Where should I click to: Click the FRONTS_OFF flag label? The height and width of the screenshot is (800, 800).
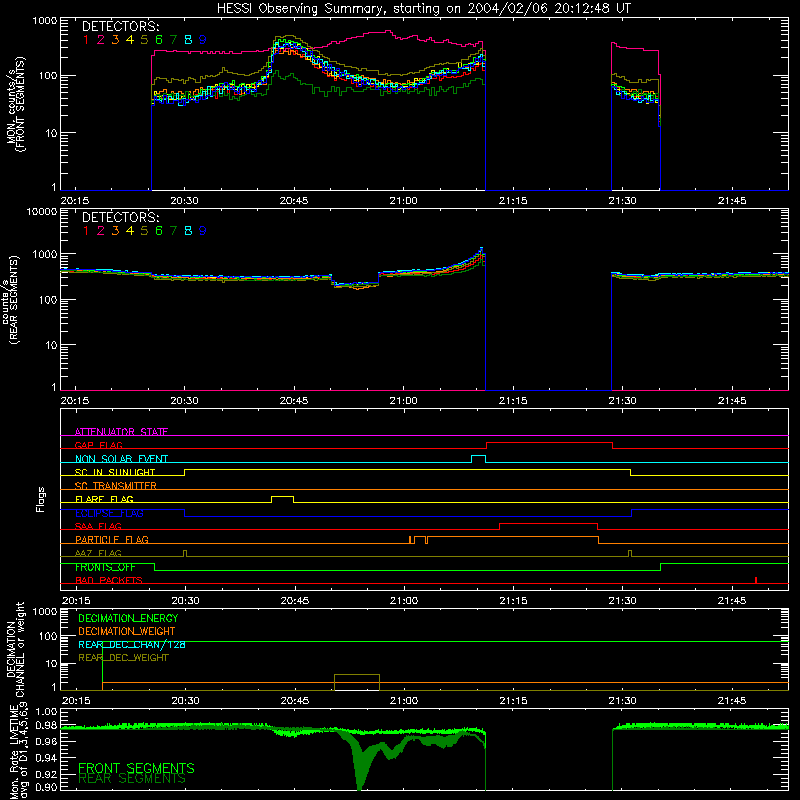pos(105,567)
